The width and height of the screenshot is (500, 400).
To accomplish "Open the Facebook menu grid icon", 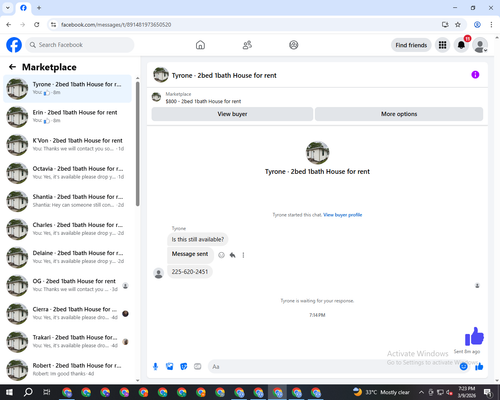I will point(442,45).
